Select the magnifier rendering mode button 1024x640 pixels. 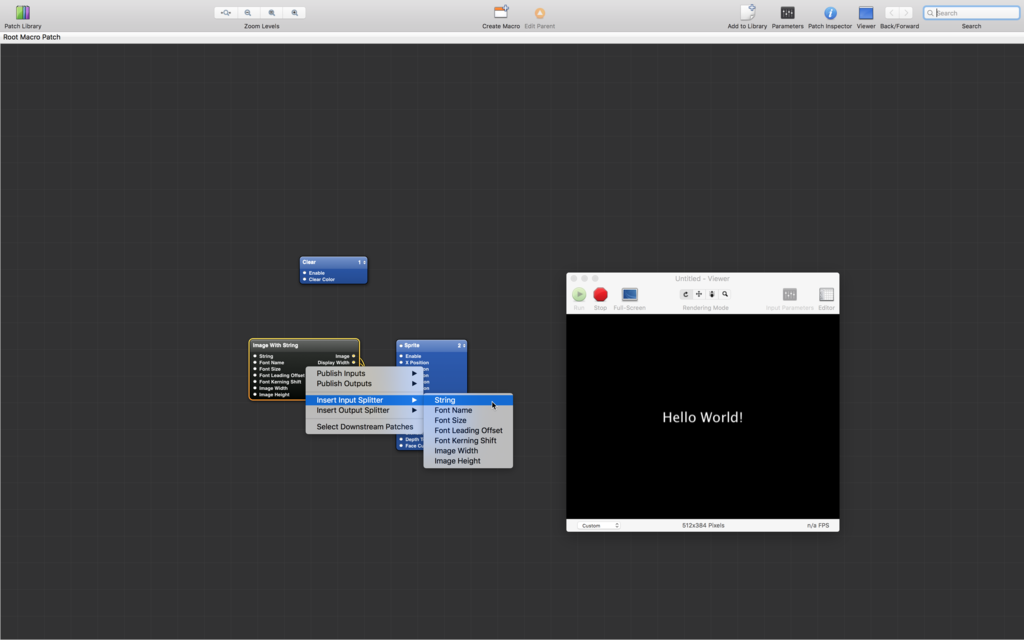click(x=725, y=295)
